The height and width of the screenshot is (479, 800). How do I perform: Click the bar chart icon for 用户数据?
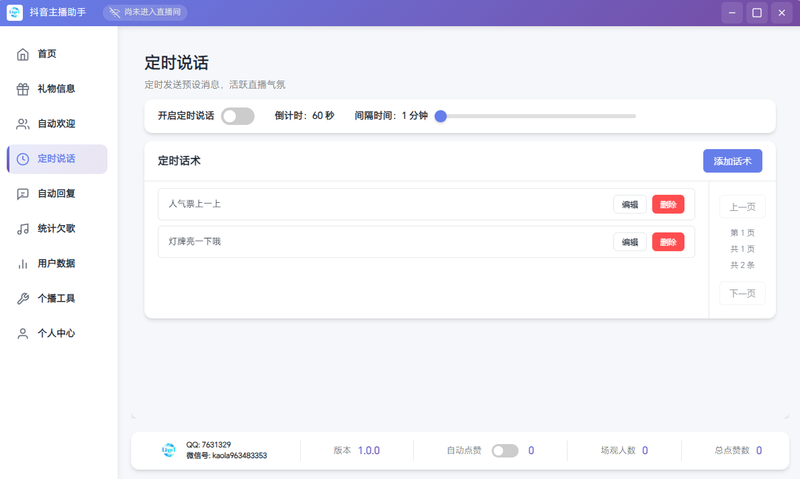pyautogui.click(x=23, y=264)
